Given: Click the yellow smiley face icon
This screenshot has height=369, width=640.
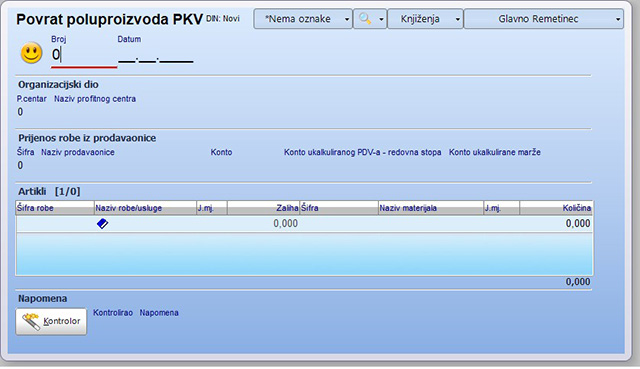Looking at the screenshot, I should pyautogui.click(x=31, y=53).
